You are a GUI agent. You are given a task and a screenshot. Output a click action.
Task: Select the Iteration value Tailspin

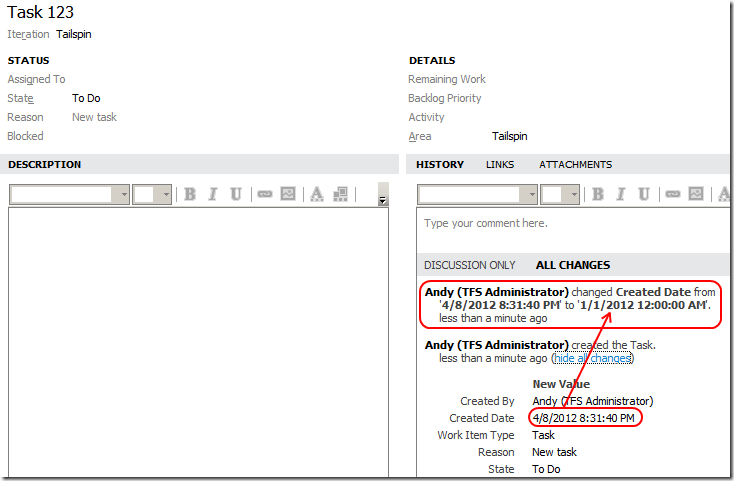[73, 34]
